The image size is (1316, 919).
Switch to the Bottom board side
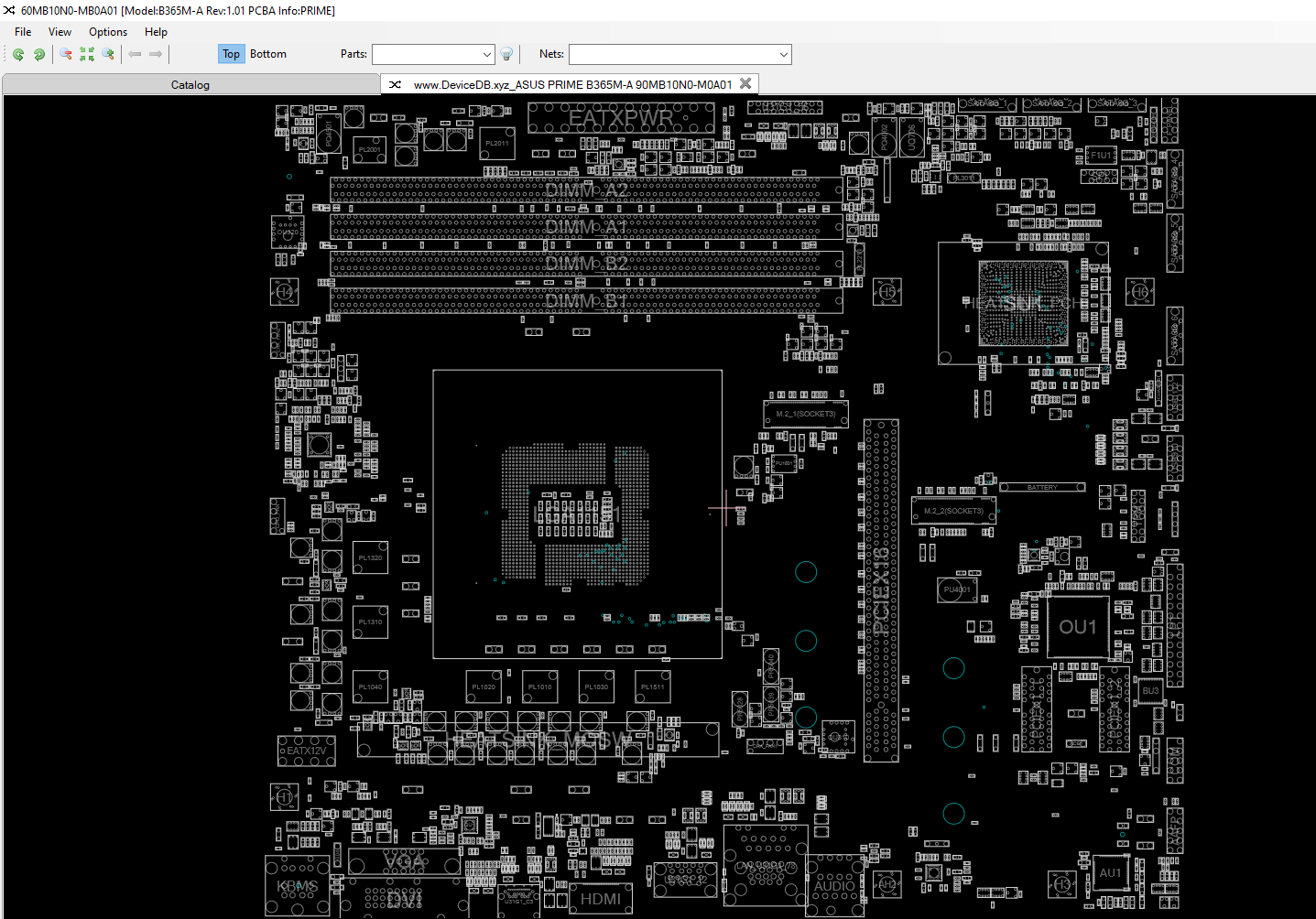268,54
